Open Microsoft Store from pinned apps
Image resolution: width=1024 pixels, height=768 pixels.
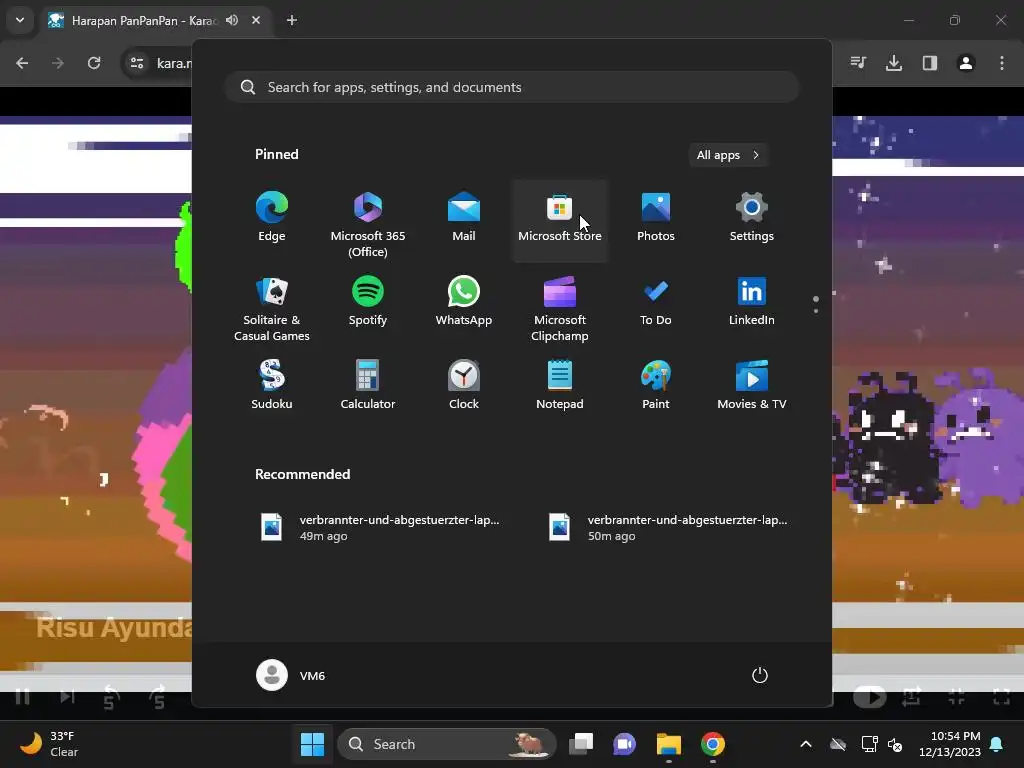560,219
